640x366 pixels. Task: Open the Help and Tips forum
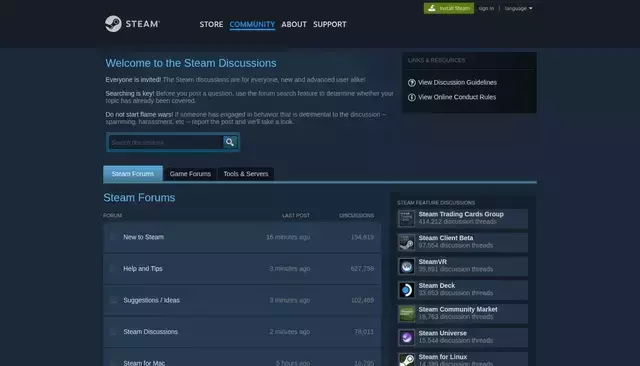click(143, 268)
